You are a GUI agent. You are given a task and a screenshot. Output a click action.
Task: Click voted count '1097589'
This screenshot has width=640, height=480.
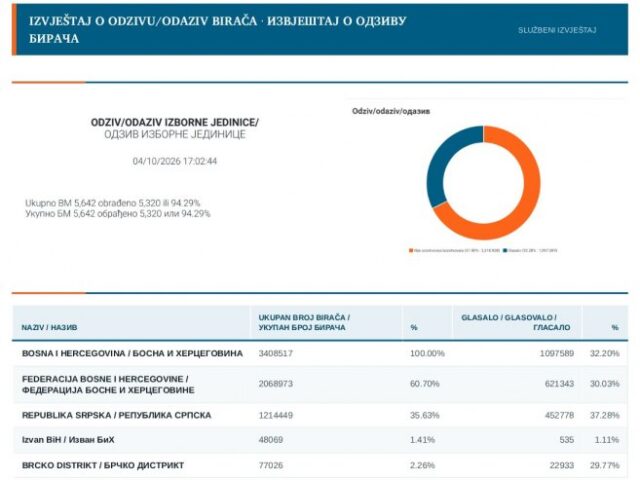coord(557,353)
